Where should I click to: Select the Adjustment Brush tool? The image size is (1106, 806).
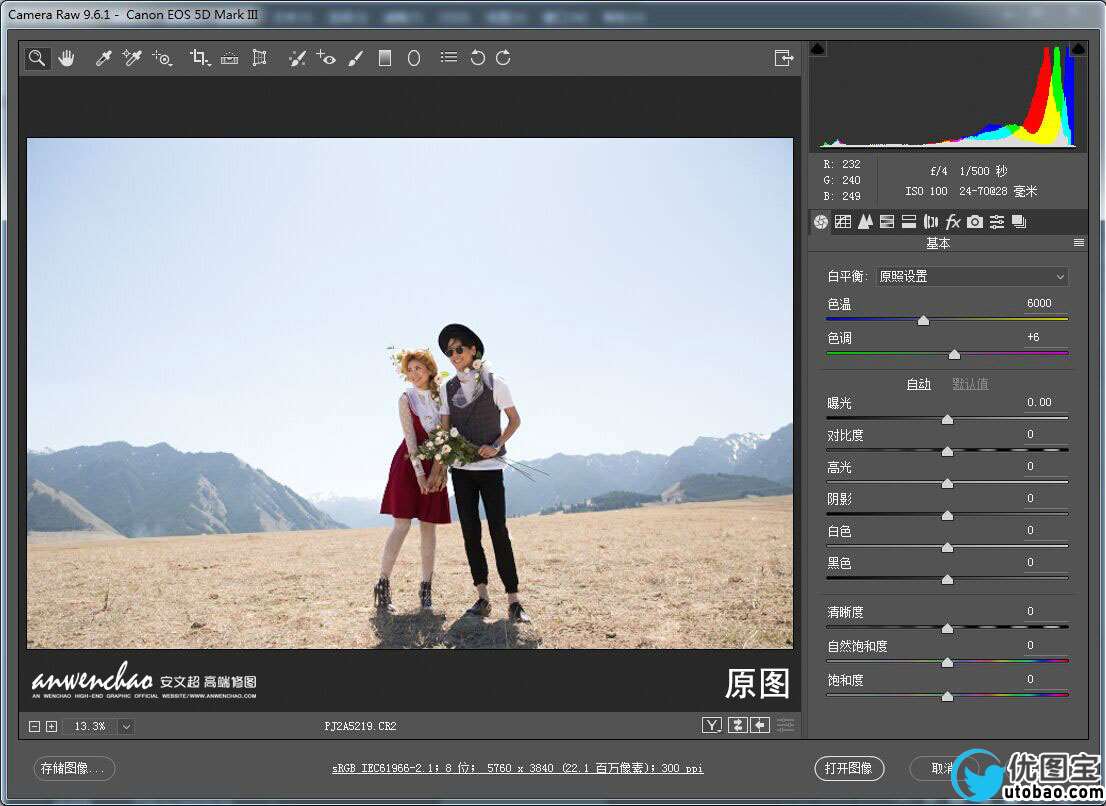click(355, 58)
